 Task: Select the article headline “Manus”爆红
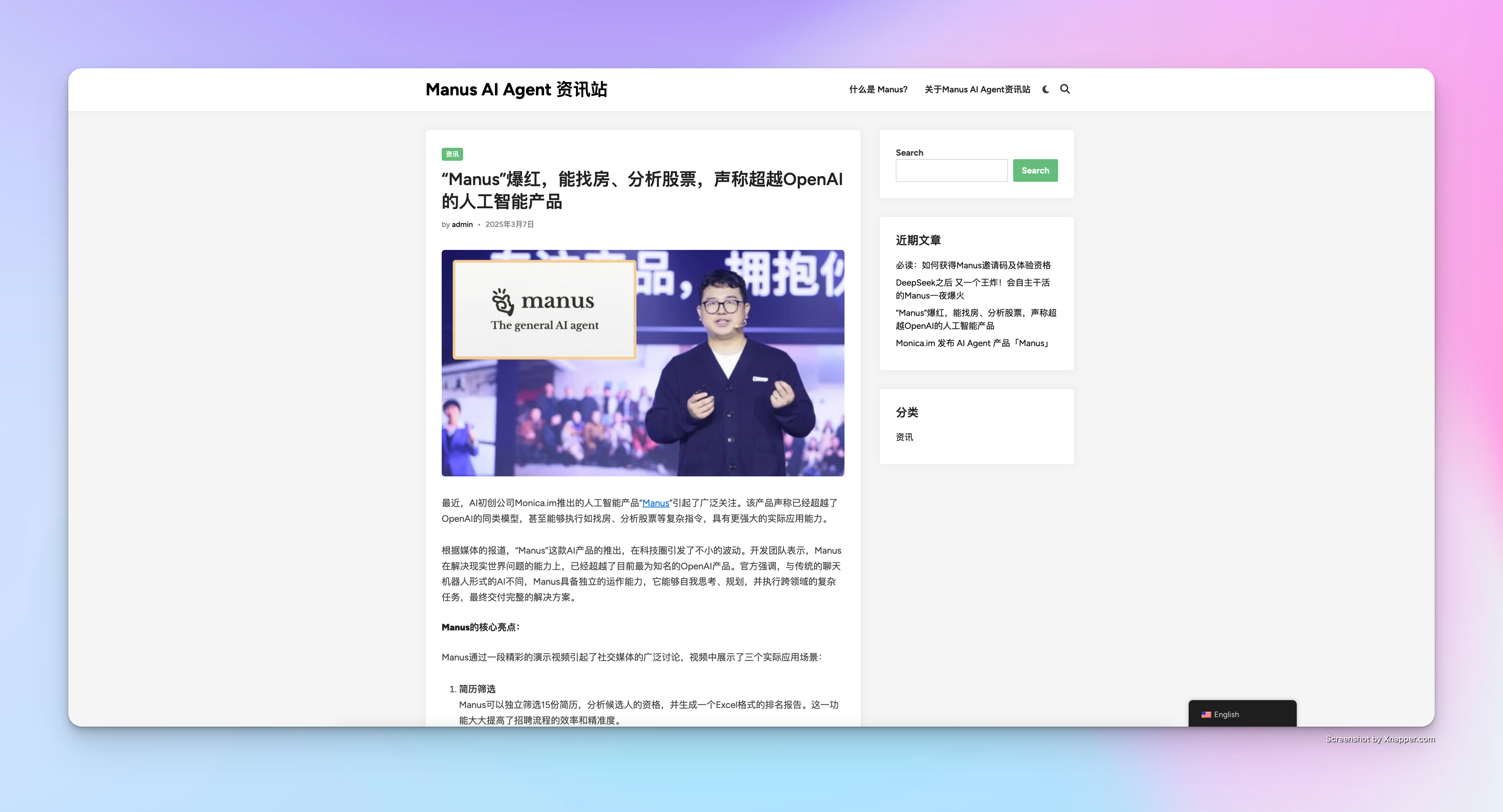[642, 190]
